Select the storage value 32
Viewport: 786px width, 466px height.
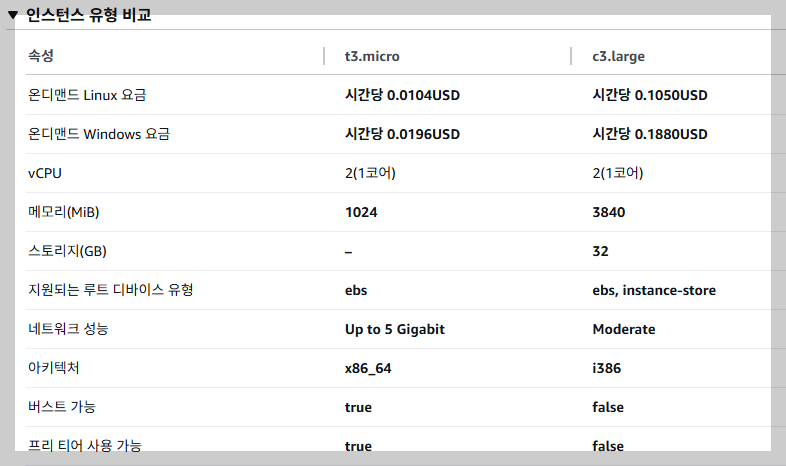point(601,252)
